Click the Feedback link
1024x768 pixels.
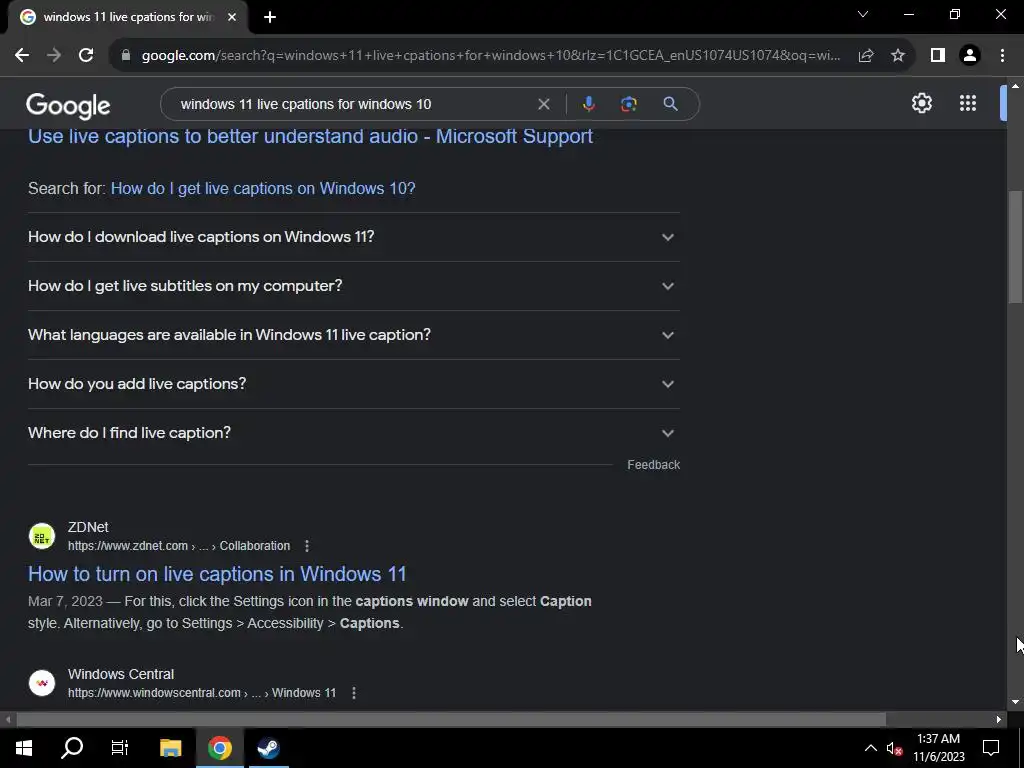[x=654, y=465]
